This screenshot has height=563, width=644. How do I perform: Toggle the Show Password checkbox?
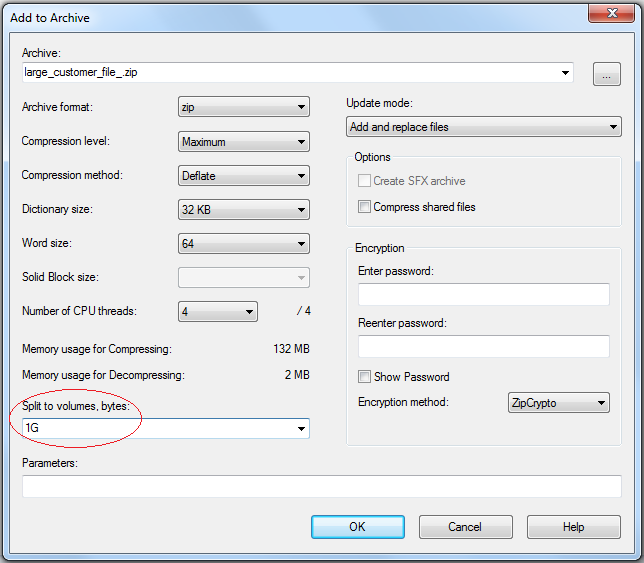pos(364,377)
